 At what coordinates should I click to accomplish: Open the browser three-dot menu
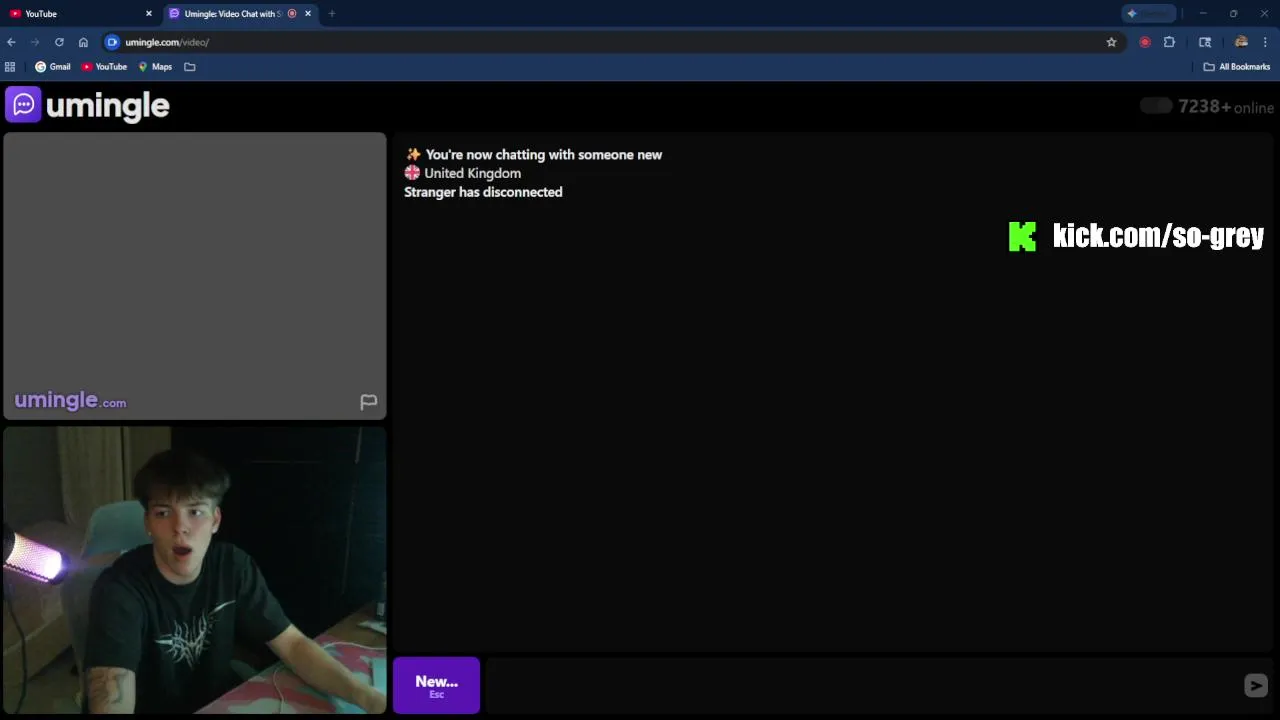pyautogui.click(x=1265, y=42)
